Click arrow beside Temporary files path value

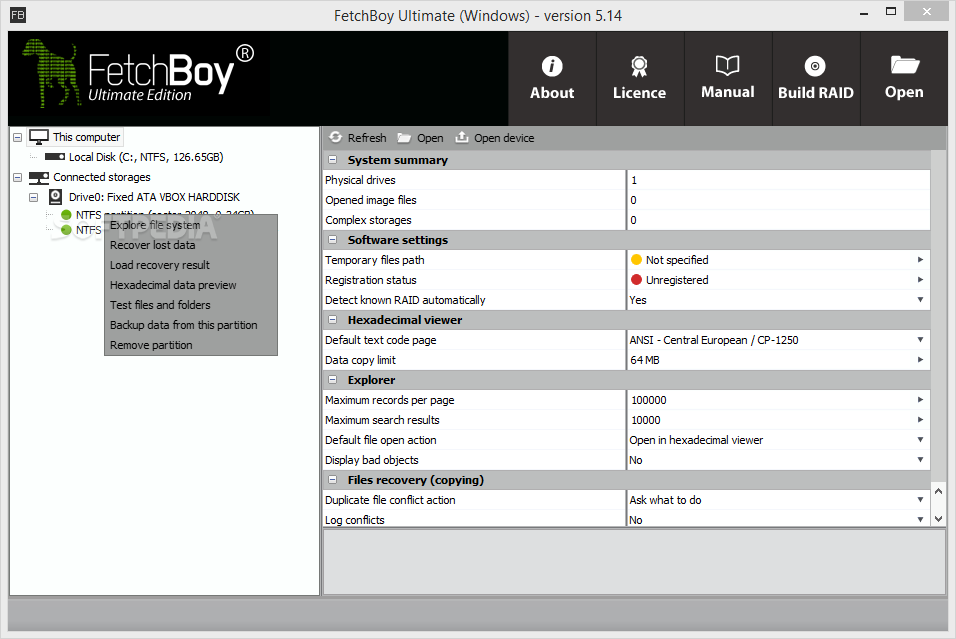pos(920,260)
